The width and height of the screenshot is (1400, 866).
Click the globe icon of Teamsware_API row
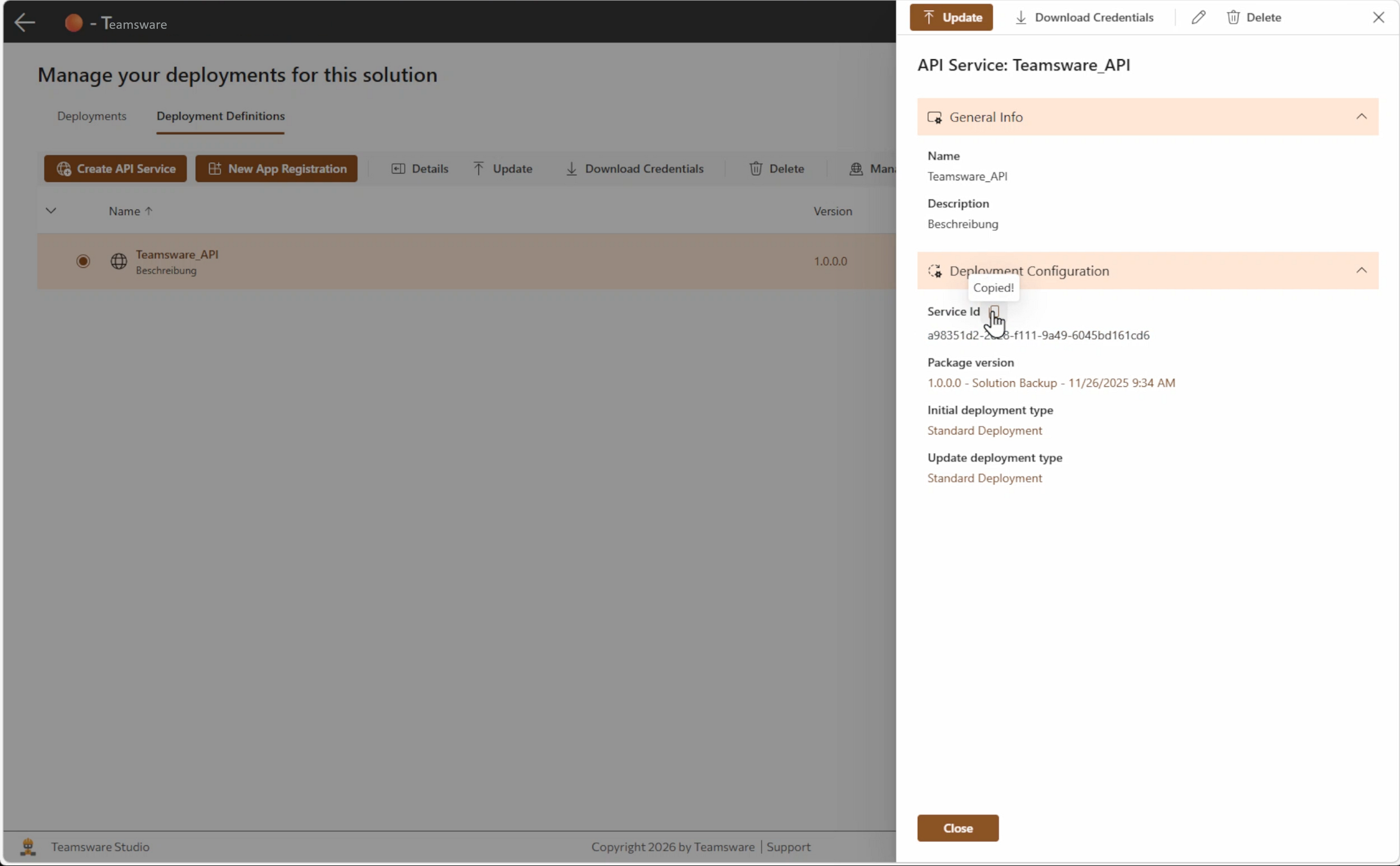(x=119, y=261)
